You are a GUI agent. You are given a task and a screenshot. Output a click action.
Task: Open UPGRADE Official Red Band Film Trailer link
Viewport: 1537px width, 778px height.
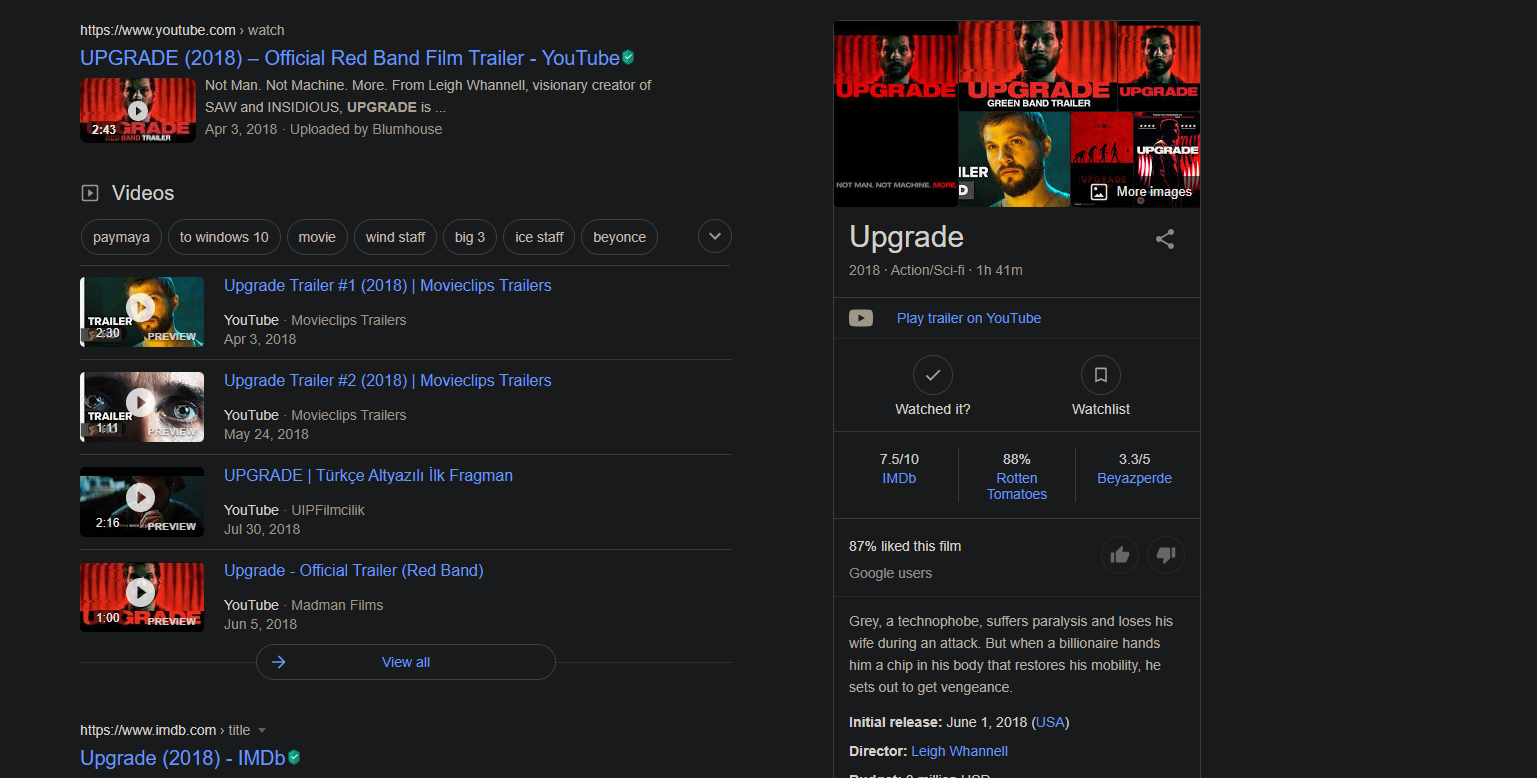[350, 58]
